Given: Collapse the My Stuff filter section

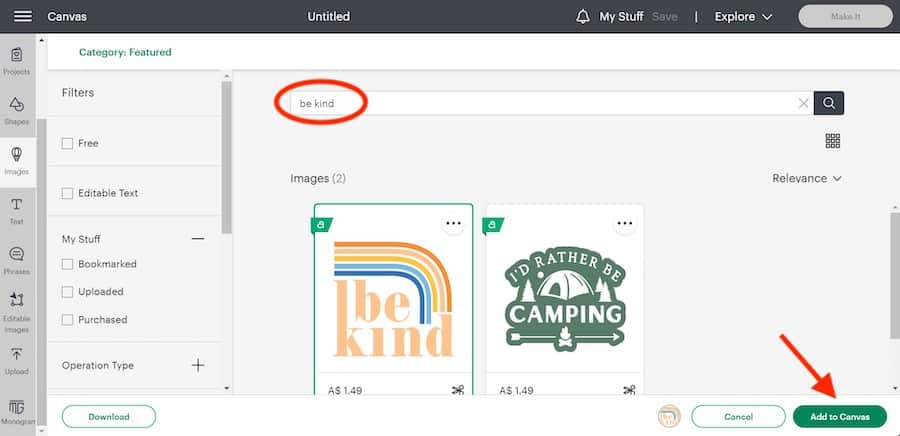Looking at the screenshot, I should (x=198, y=239).
